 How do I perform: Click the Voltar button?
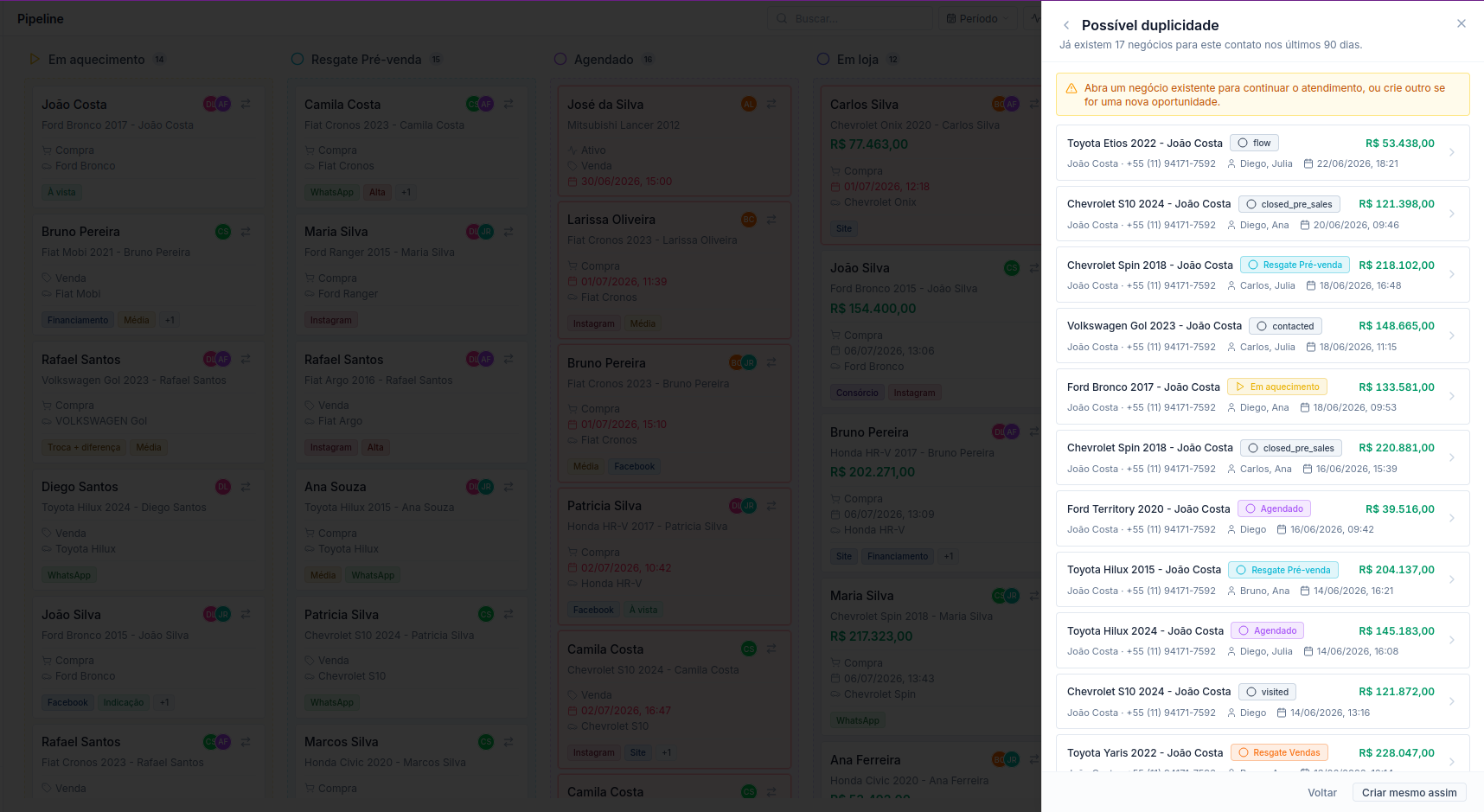coord(1322,792)
